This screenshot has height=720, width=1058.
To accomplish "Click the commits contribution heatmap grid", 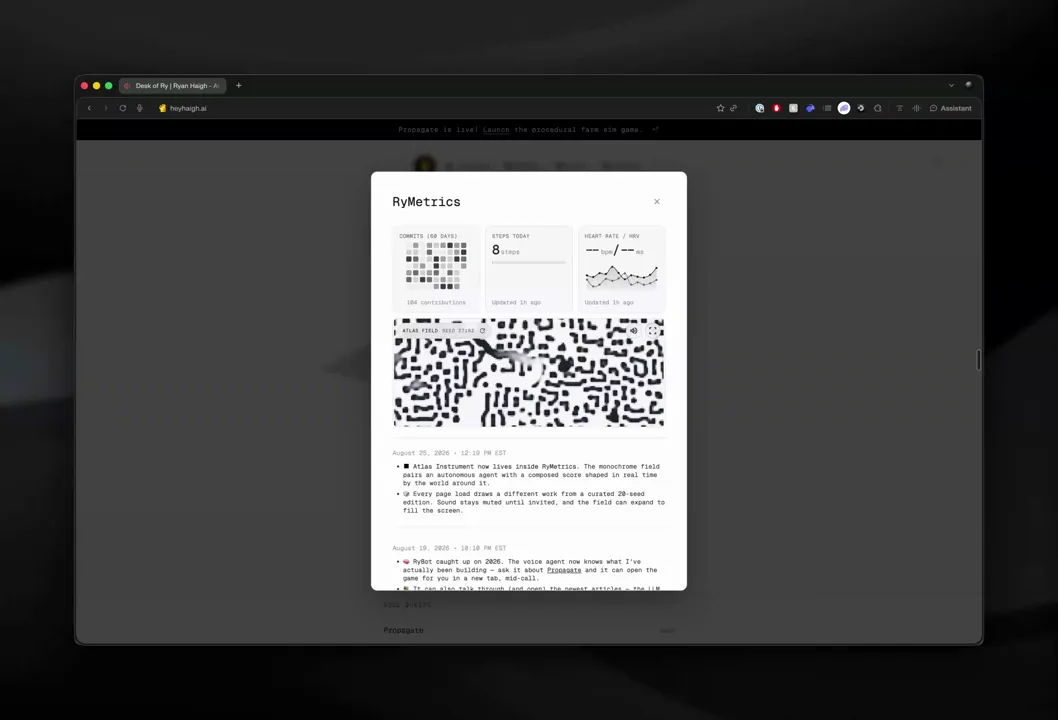I will 436,266.
